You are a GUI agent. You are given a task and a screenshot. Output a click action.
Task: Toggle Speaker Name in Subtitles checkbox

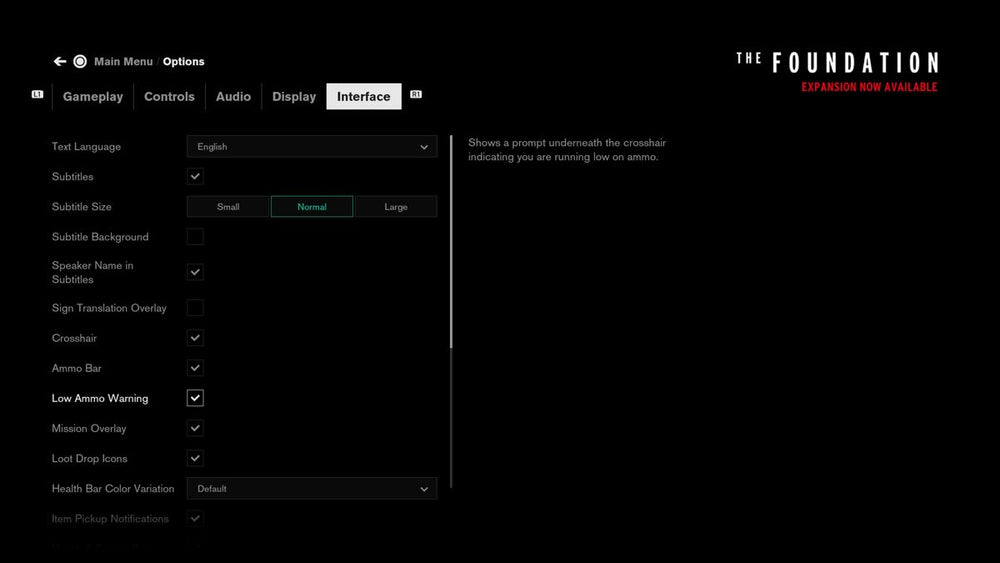pos(195,272)
